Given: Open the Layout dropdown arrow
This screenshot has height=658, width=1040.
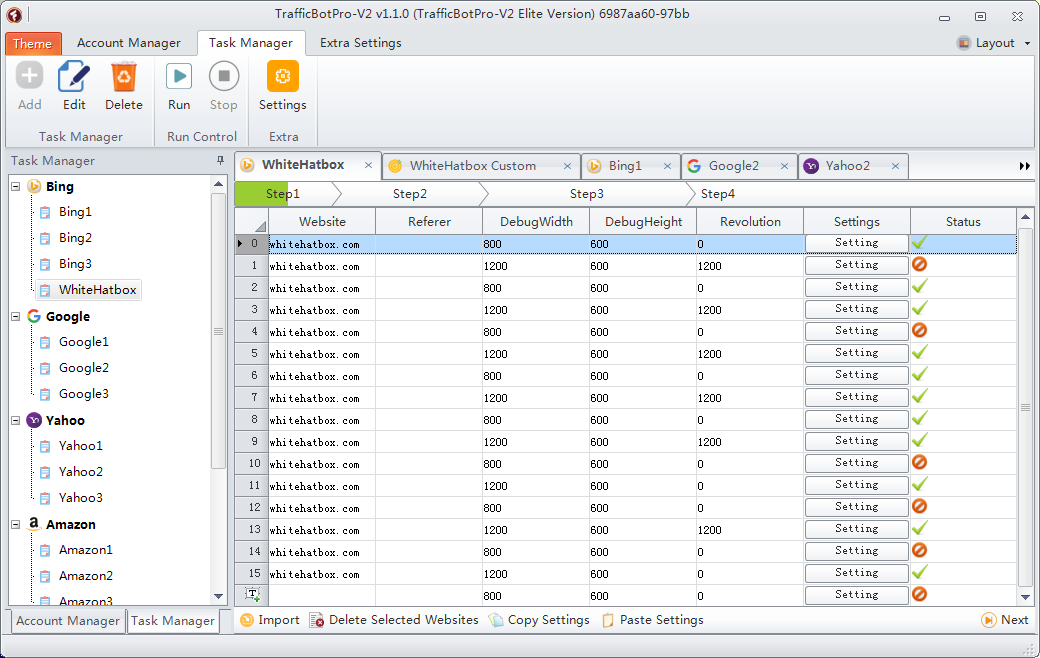Looking at the screenshot, I should [x=1027, y=44].
